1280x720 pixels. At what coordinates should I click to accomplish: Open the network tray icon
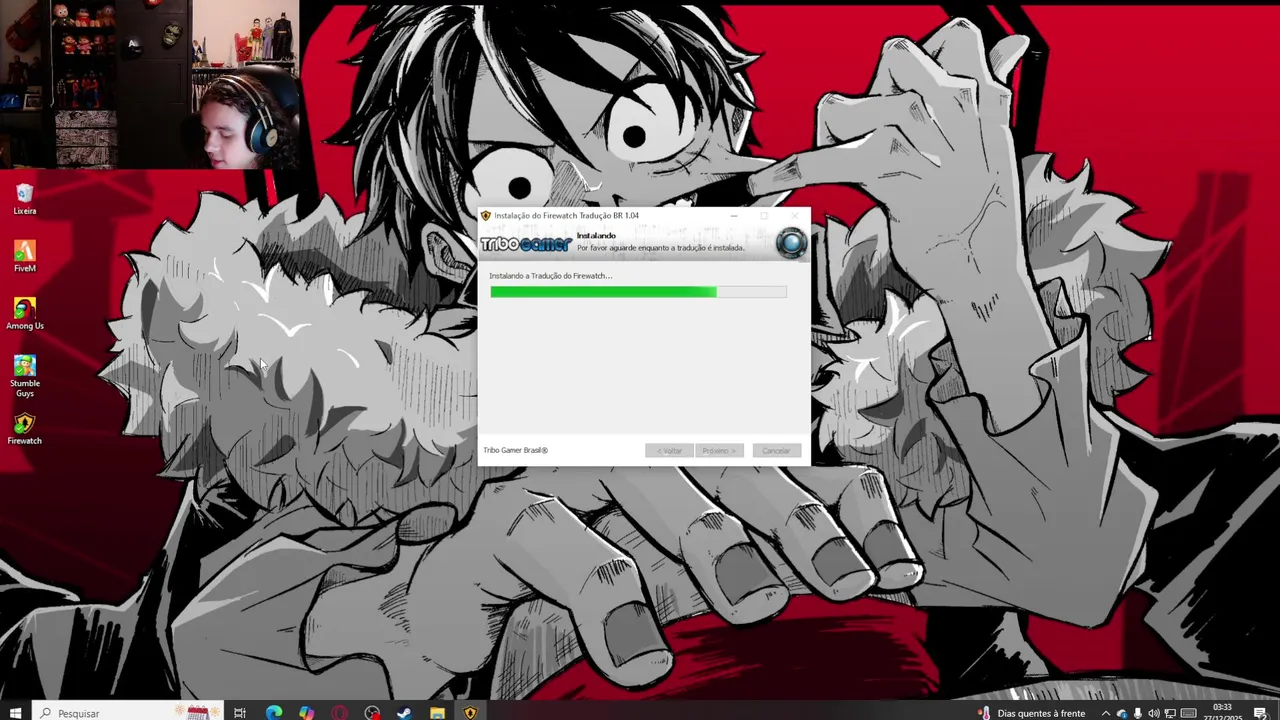tap(1170, 713)
